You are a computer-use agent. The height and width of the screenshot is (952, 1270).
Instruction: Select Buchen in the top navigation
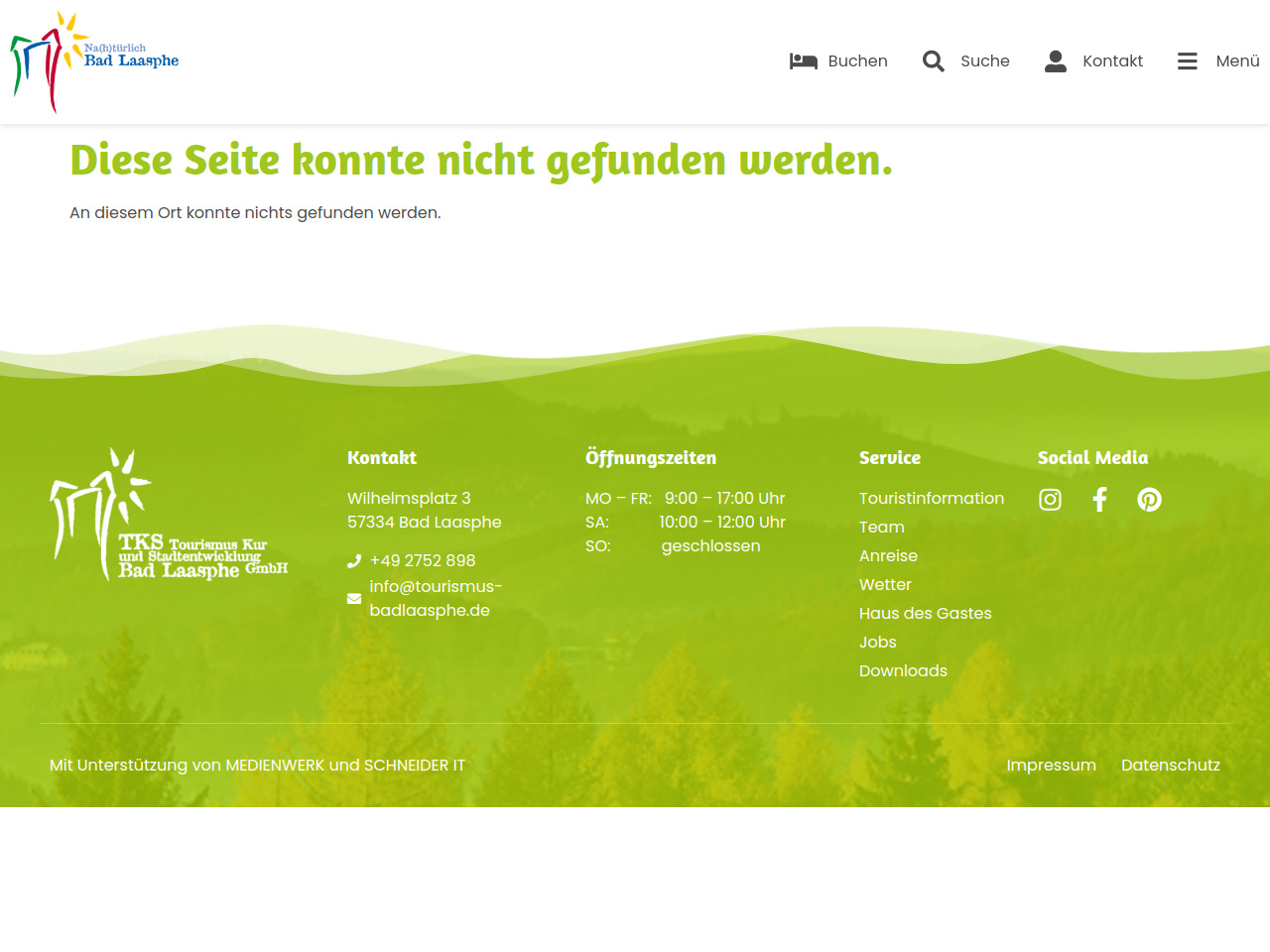point(857,61)
